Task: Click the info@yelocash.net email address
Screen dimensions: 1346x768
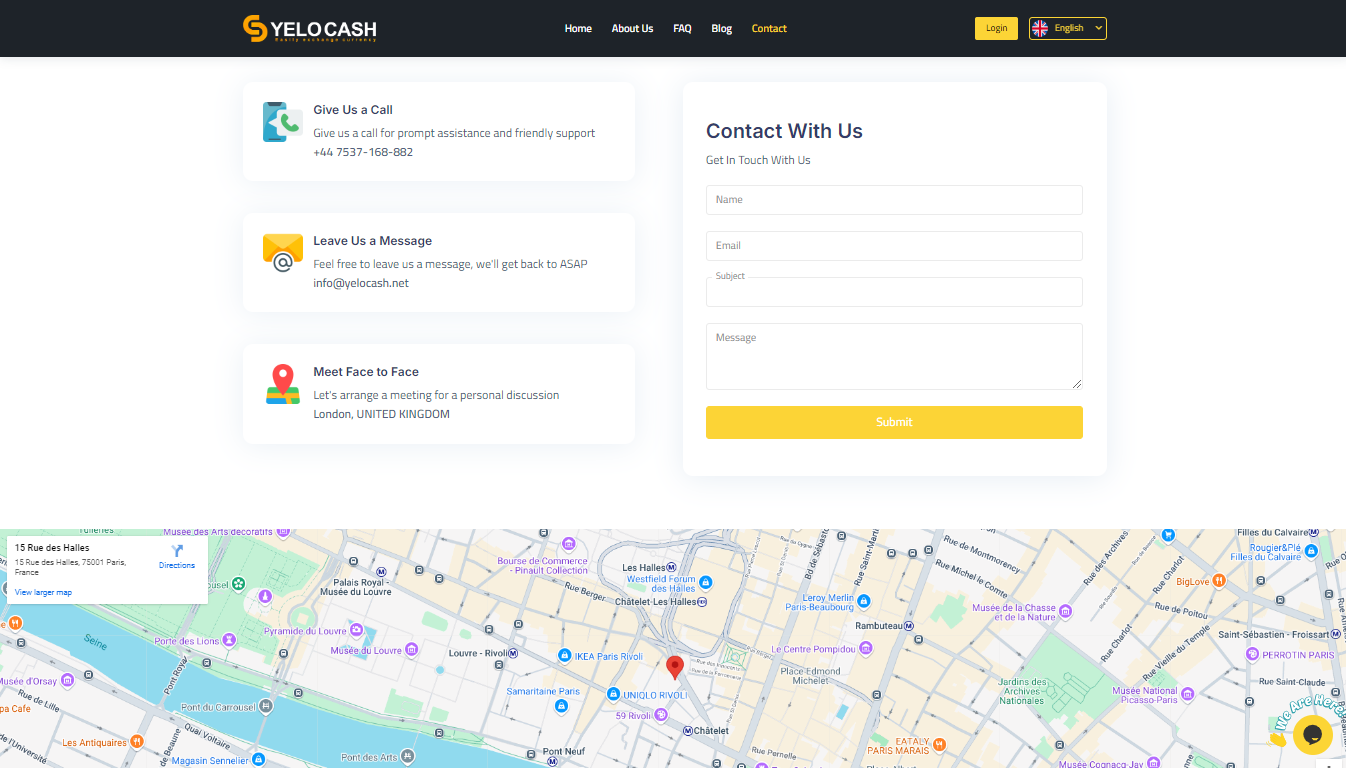Action: click(361, 283)
